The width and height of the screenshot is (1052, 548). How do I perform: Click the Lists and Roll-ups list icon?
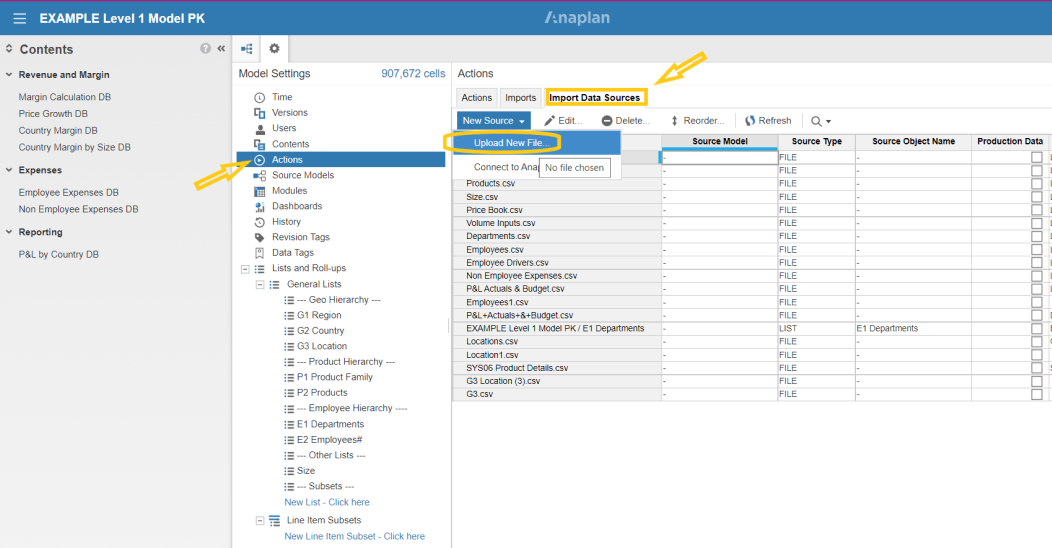[260, 268]
